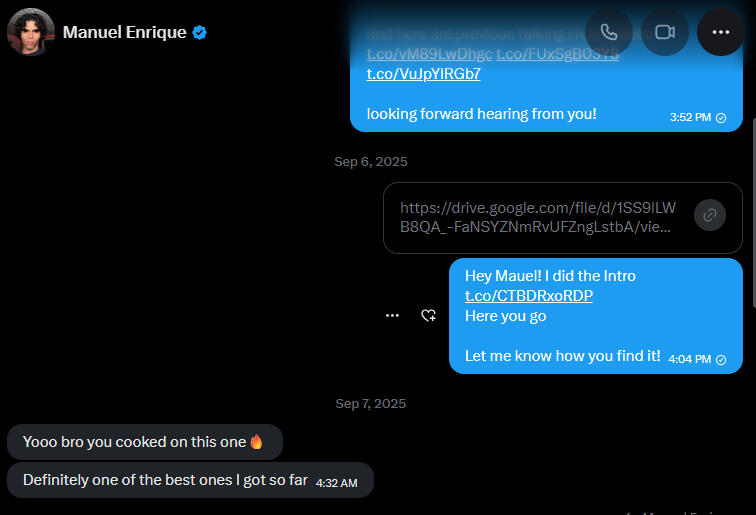Open the t.co/VuJpYIRGb7 link
Viewport: 756px width, 515px height.
click(423, 74)
